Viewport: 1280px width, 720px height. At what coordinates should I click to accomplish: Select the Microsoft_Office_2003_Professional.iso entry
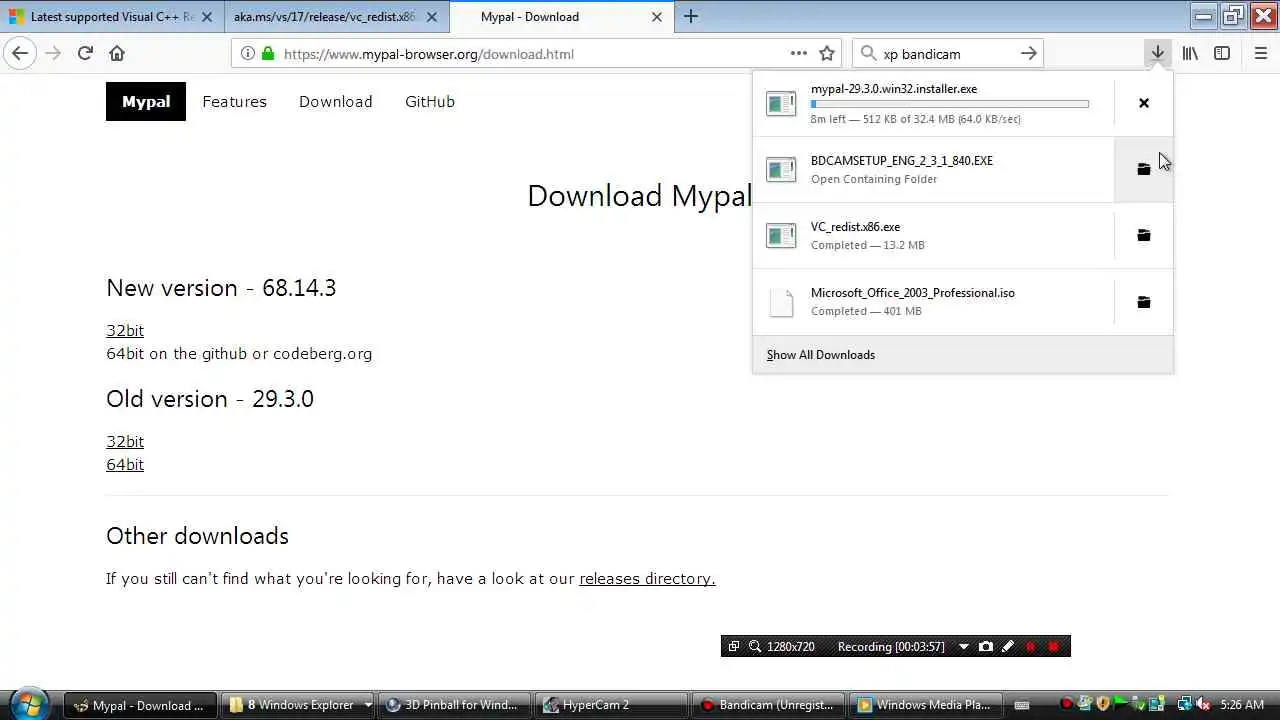tap(933, 302)
